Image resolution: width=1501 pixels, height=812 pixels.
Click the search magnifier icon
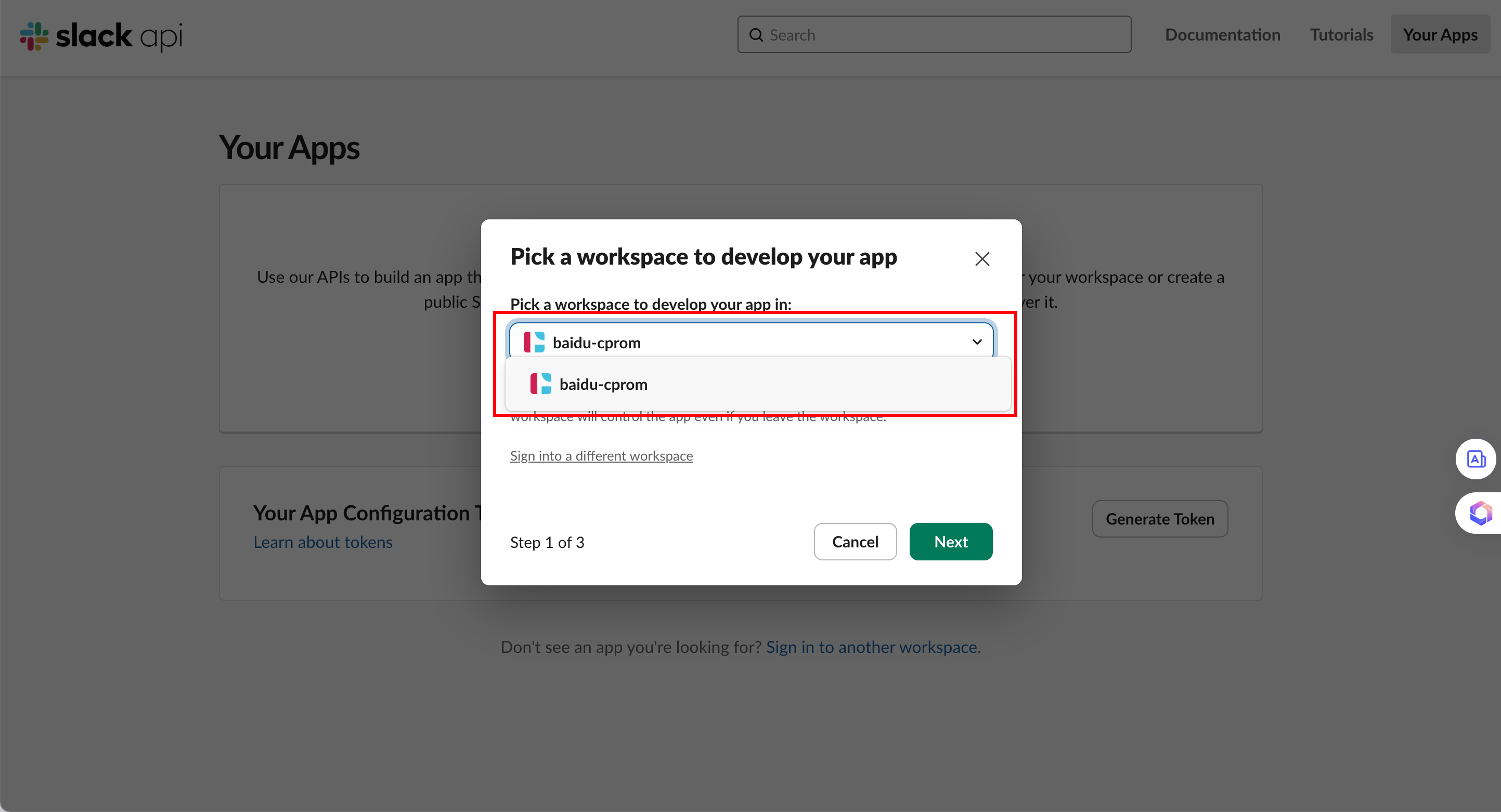[756, 35]
